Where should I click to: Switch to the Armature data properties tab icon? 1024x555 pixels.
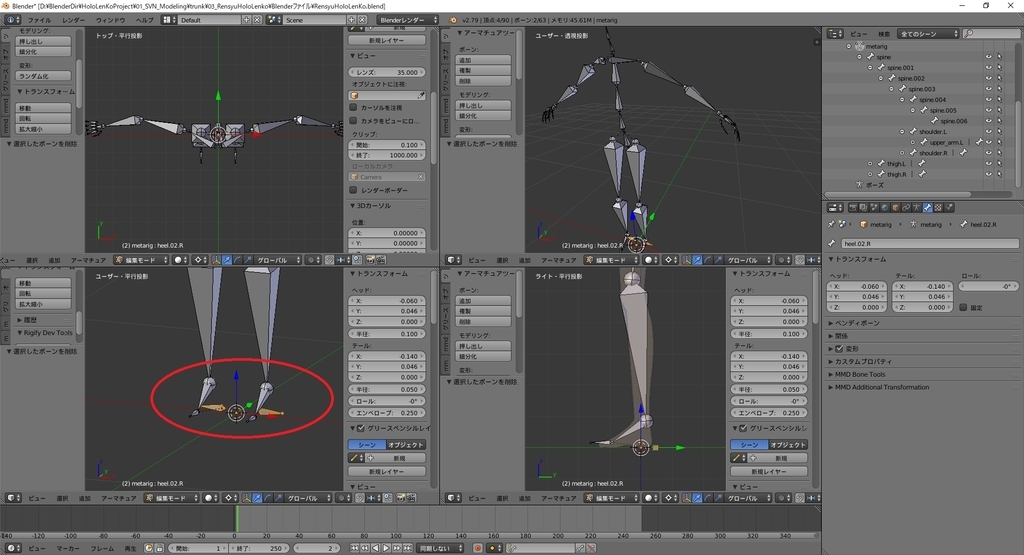(x=917, y=208)
